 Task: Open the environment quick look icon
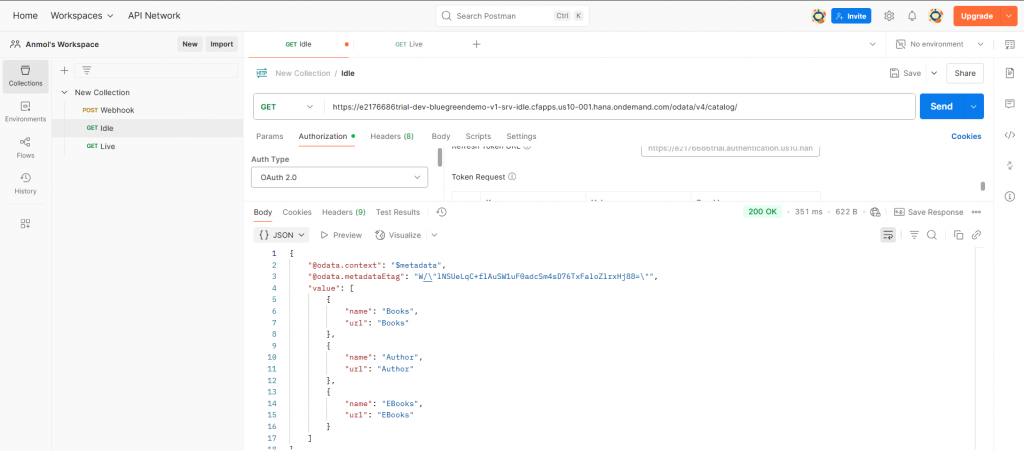(1010, 44)
